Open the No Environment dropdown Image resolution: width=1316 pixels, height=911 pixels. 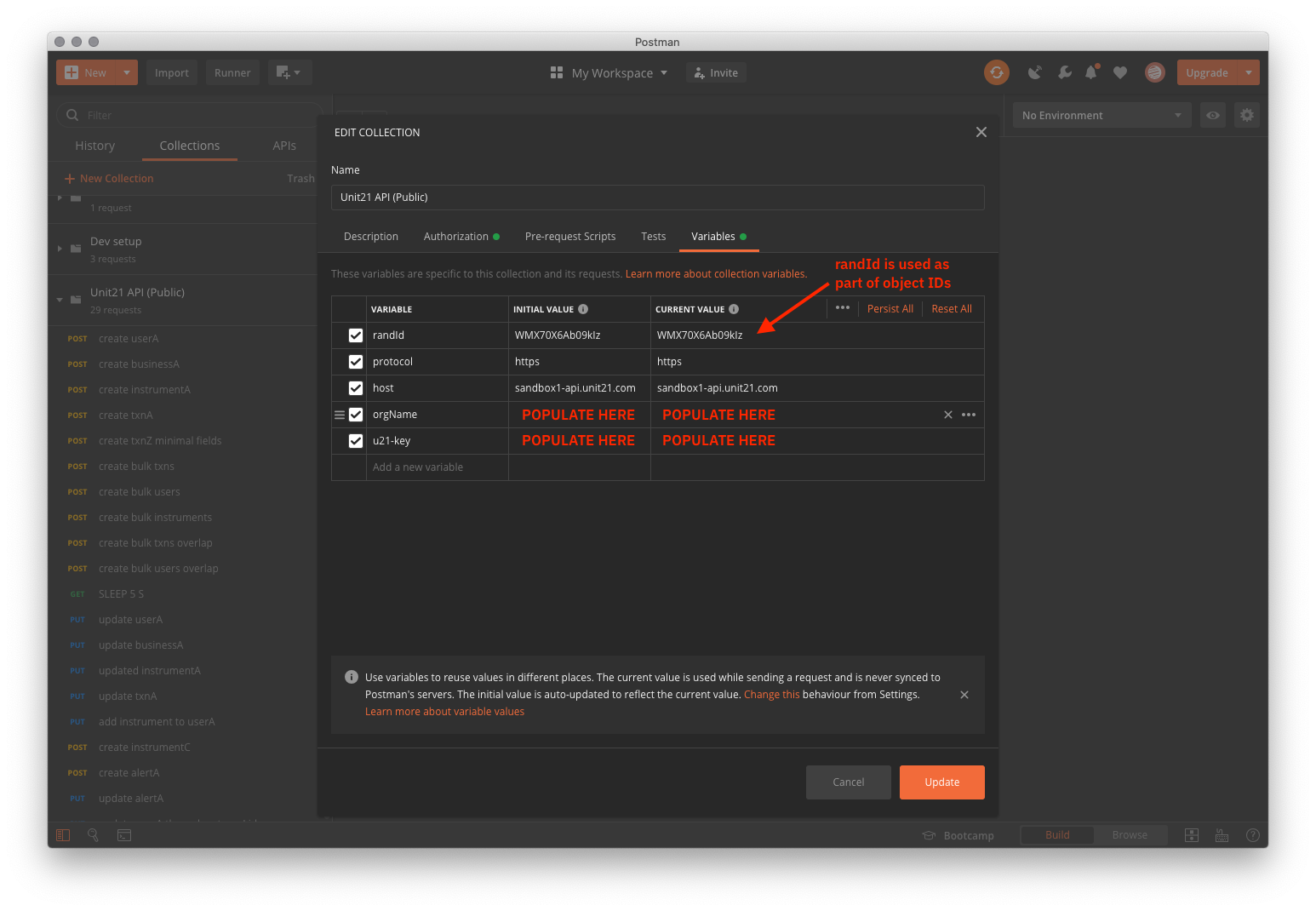[1102, 115]
